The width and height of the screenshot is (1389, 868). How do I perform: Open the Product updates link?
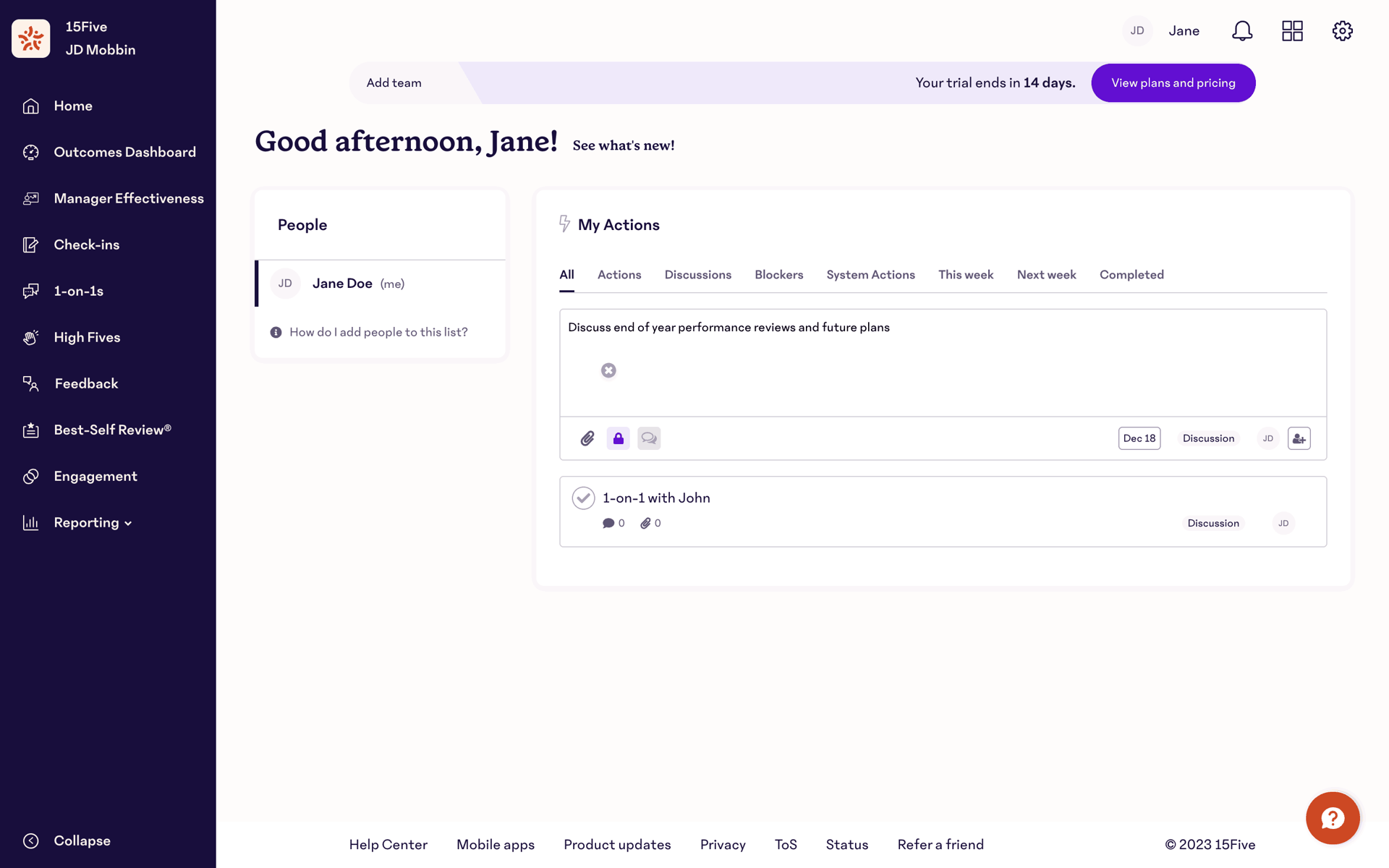pos(617,844)
